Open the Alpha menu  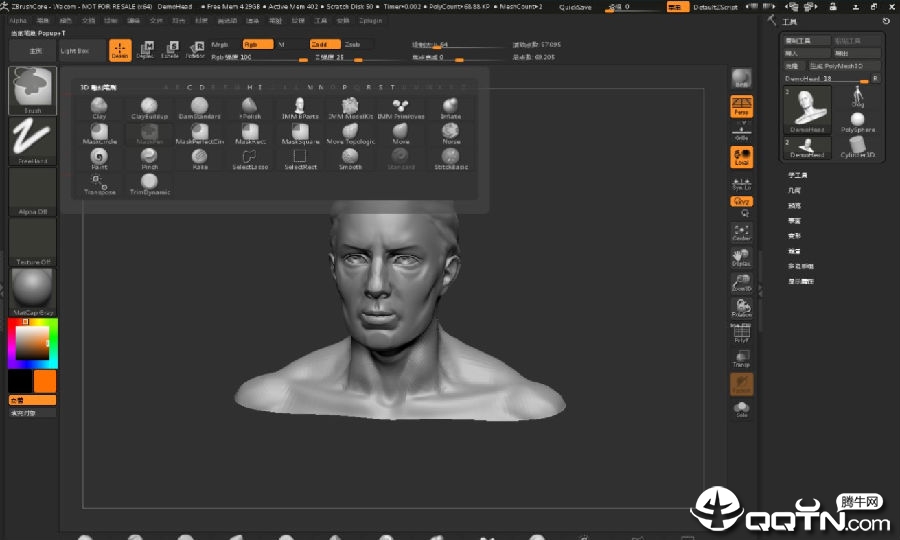click(18, 21)
